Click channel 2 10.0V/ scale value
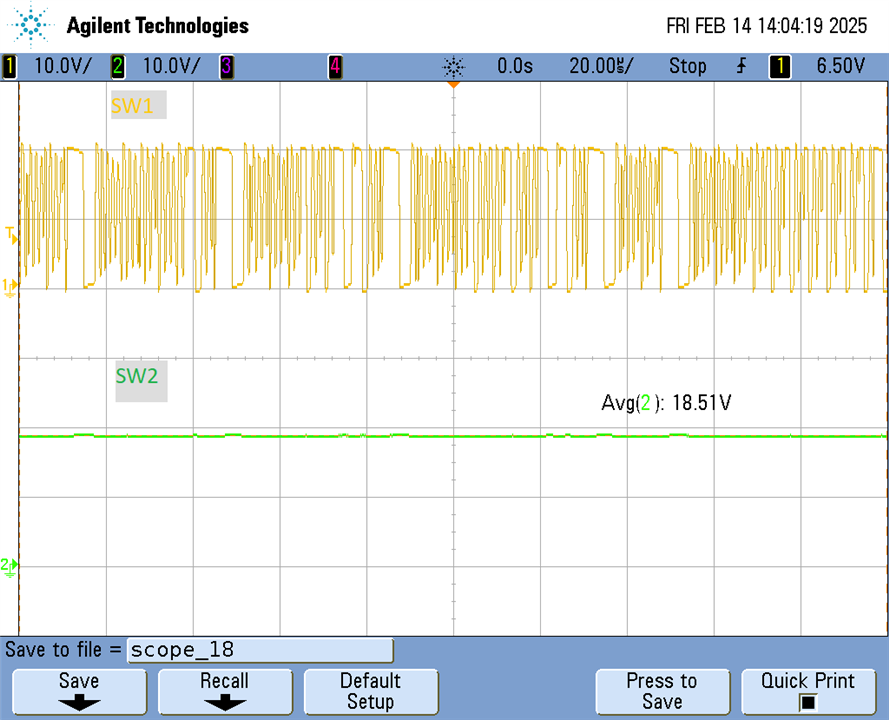 (x=171, y=66)
